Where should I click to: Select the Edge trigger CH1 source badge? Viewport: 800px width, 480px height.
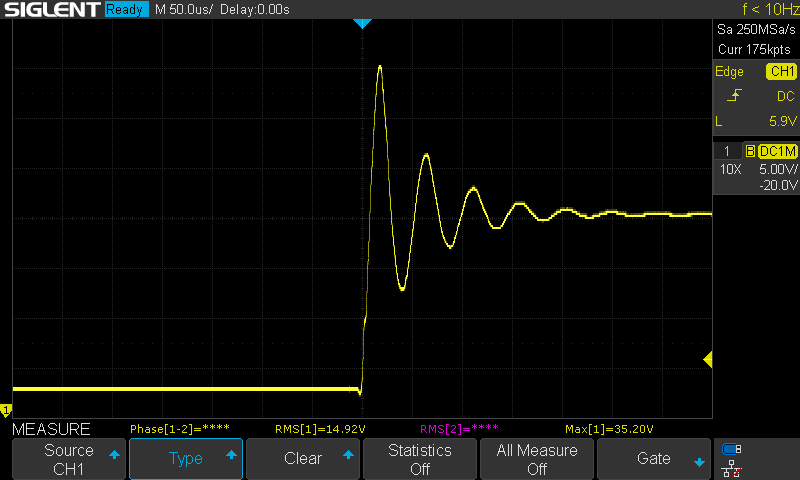pos(780,72)
